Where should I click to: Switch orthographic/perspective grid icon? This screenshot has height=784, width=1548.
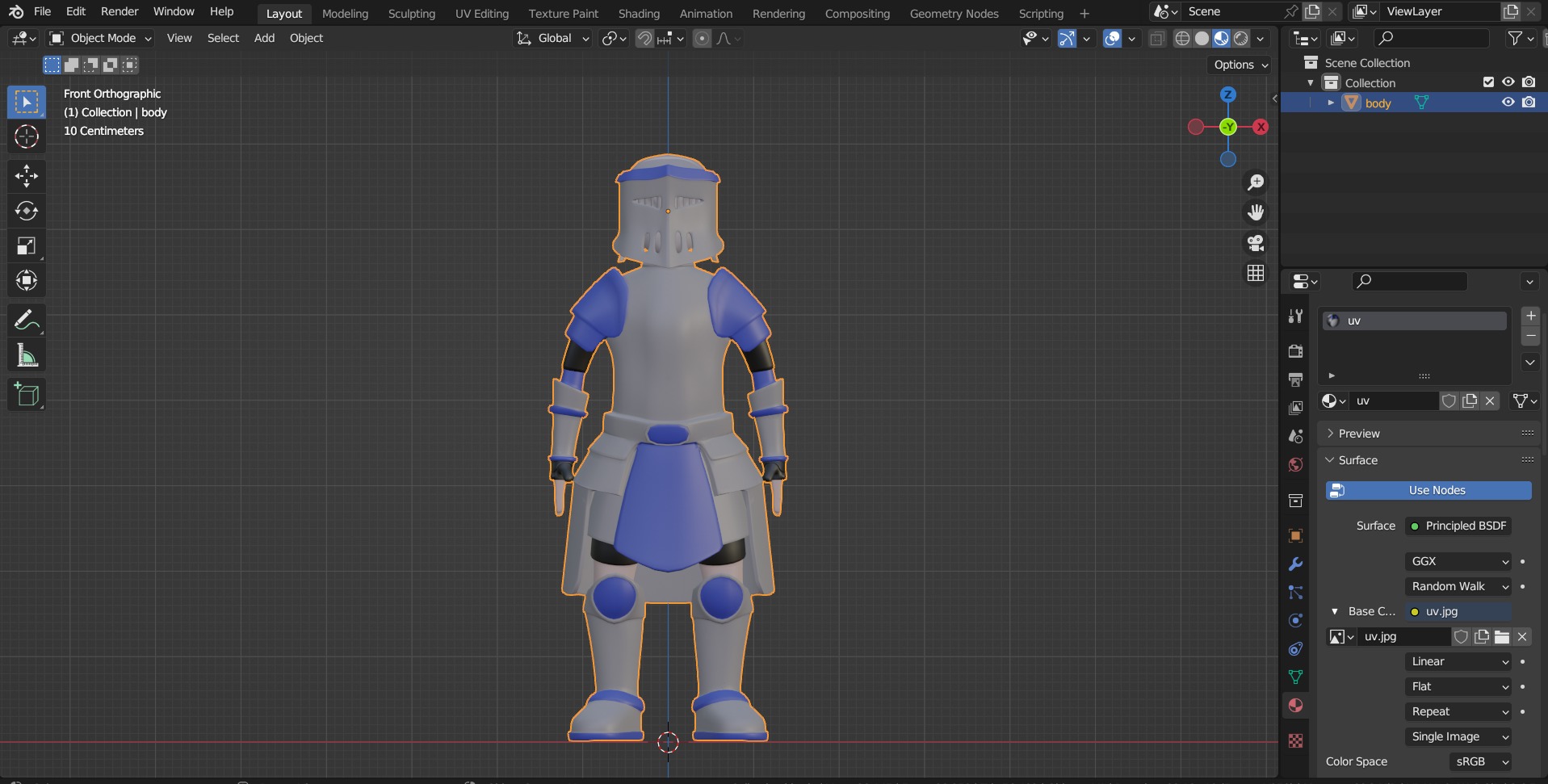coord(1256,273)
